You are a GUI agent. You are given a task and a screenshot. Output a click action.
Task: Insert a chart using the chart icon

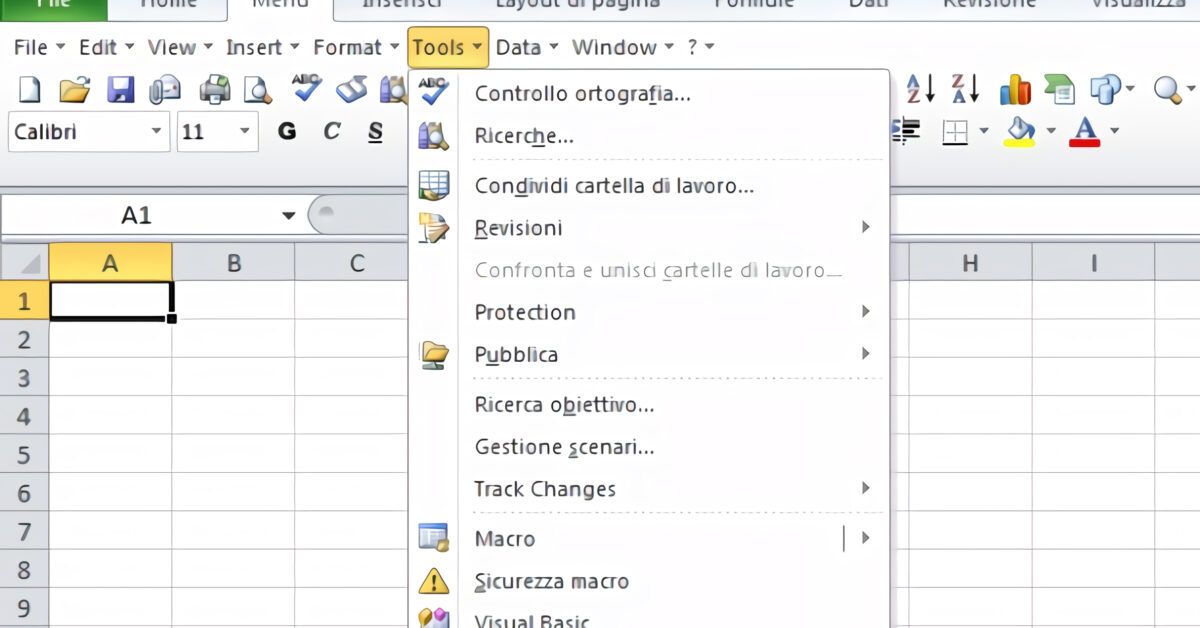[1015, 88]
